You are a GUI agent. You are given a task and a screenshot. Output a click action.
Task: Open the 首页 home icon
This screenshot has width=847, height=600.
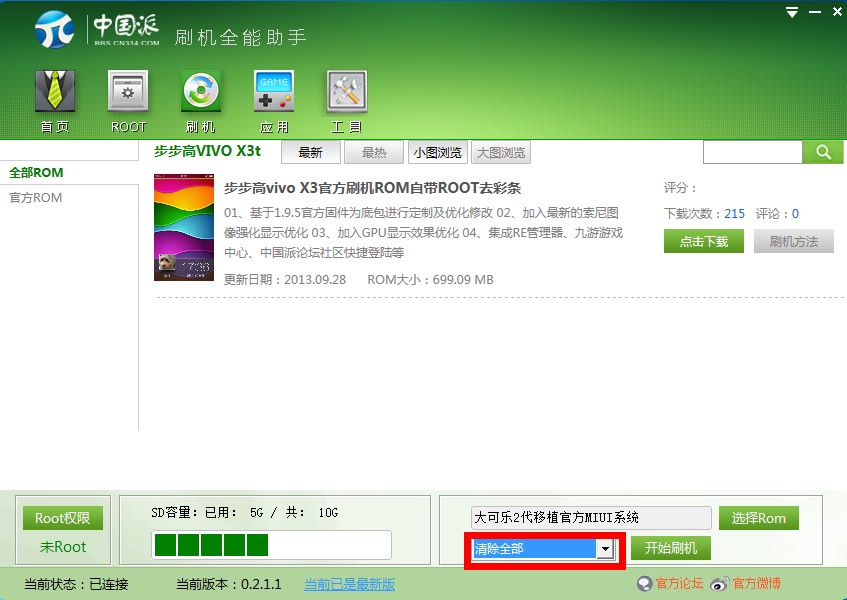pos(55,91)
